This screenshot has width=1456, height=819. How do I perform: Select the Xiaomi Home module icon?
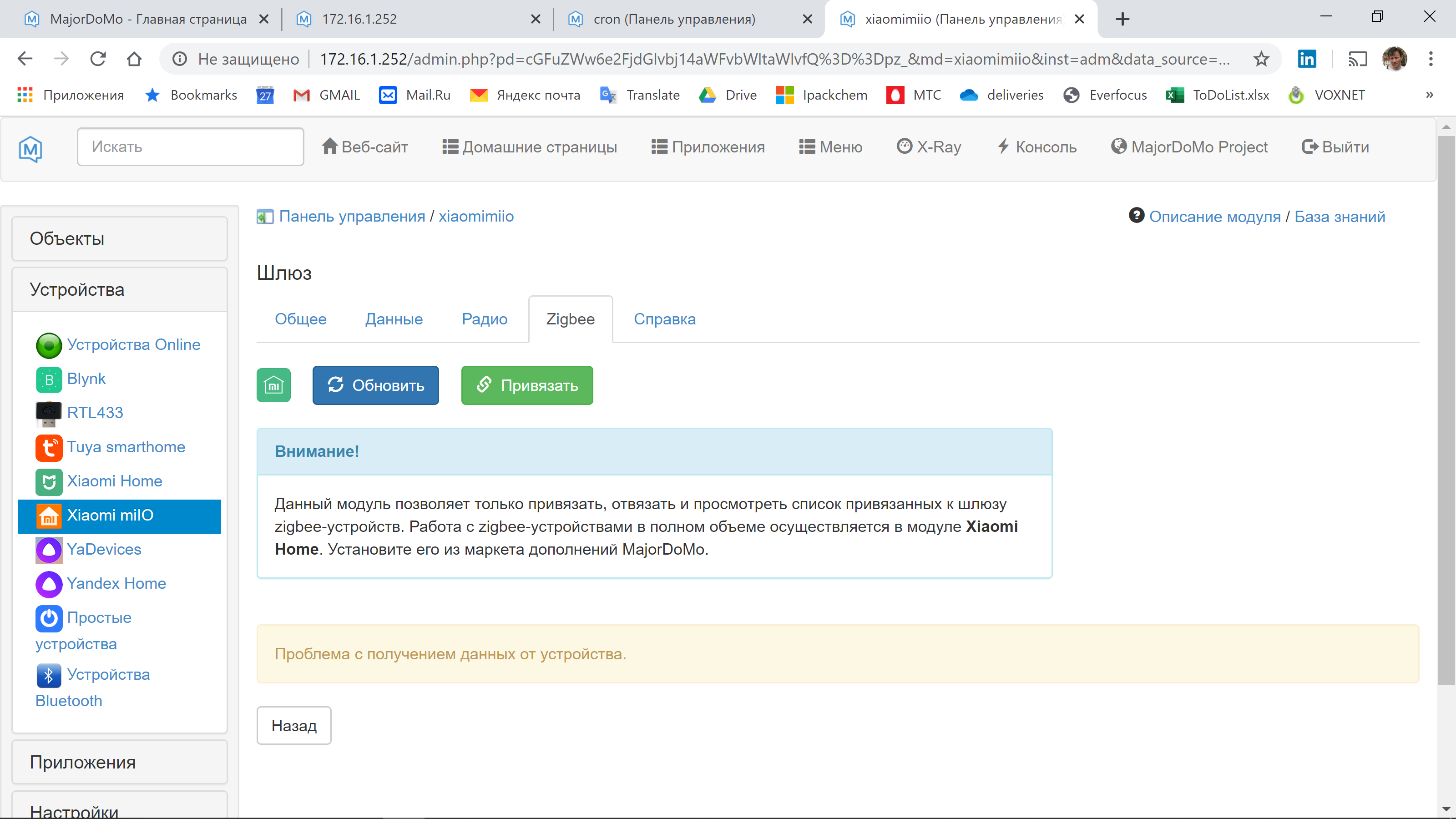tap(49, 481)
